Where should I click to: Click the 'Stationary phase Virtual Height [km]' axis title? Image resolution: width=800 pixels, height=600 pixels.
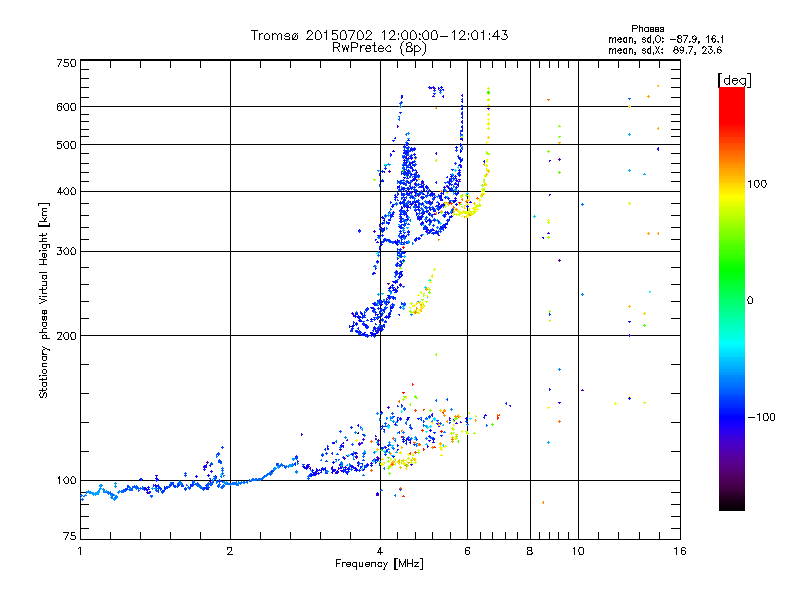pos(44,301)
